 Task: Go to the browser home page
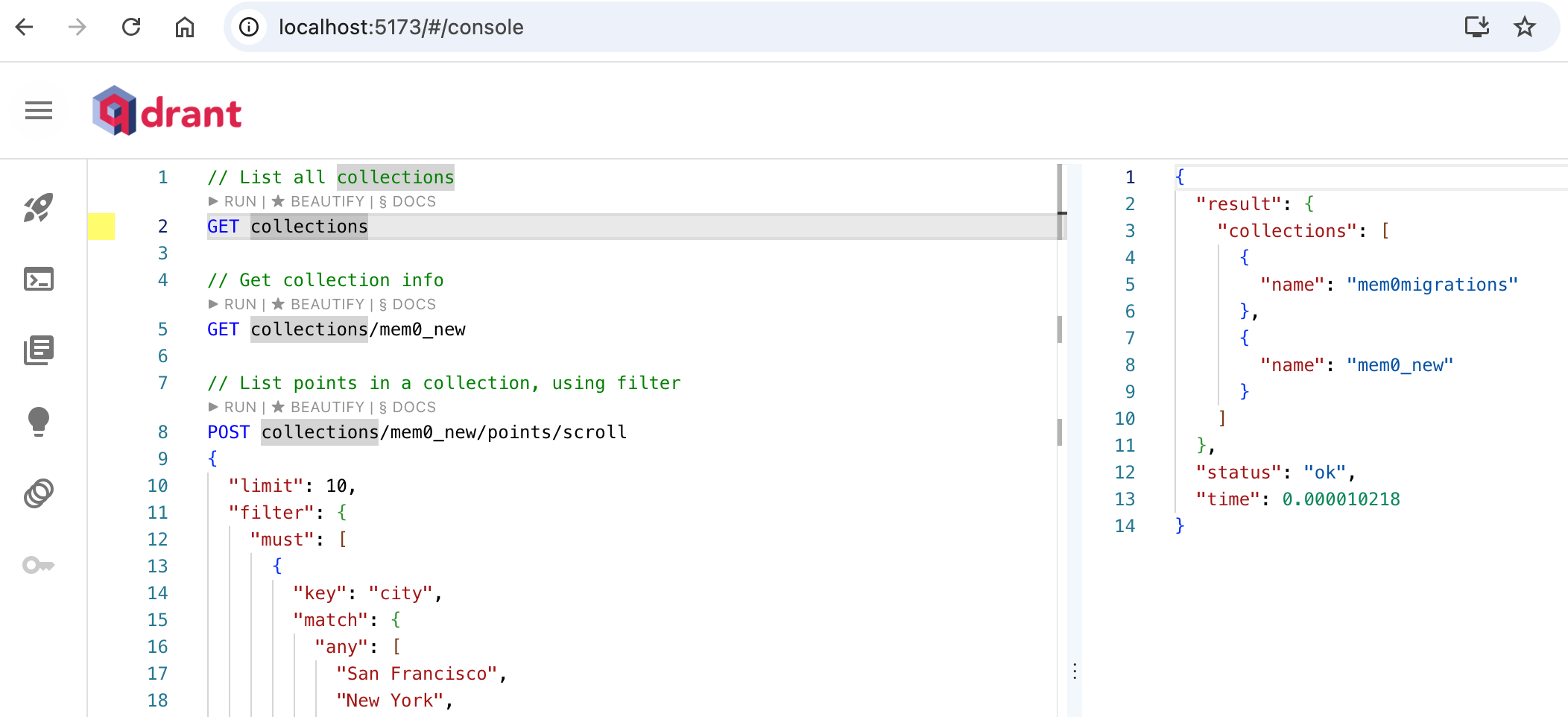click(x=185, y=27)
